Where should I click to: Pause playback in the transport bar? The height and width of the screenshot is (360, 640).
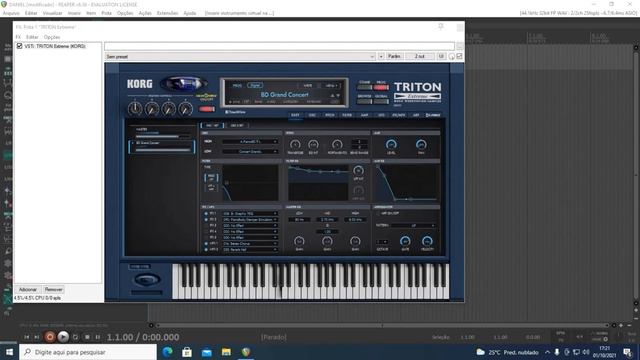98,337
